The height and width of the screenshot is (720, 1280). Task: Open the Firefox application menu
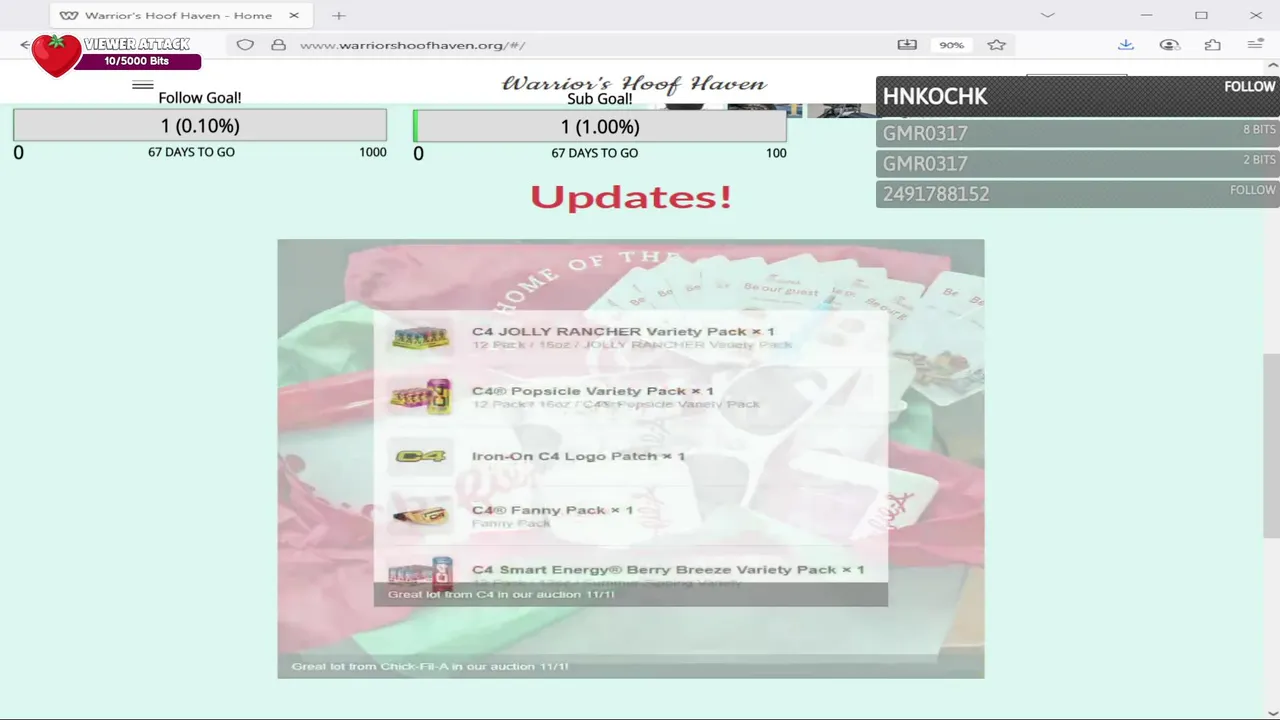point(1256,45)
